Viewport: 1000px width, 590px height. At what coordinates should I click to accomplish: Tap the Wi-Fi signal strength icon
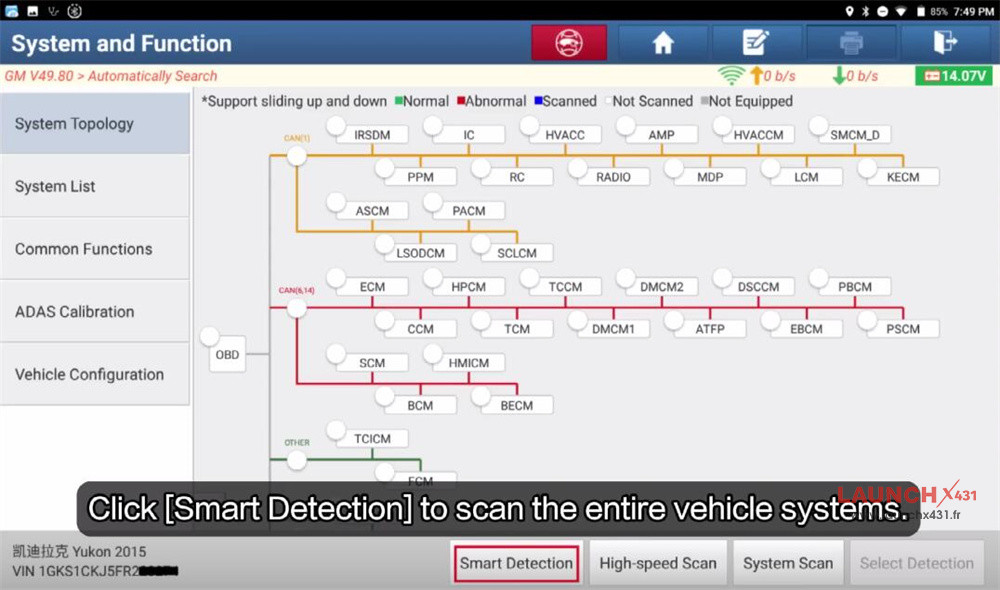(733, 74)
